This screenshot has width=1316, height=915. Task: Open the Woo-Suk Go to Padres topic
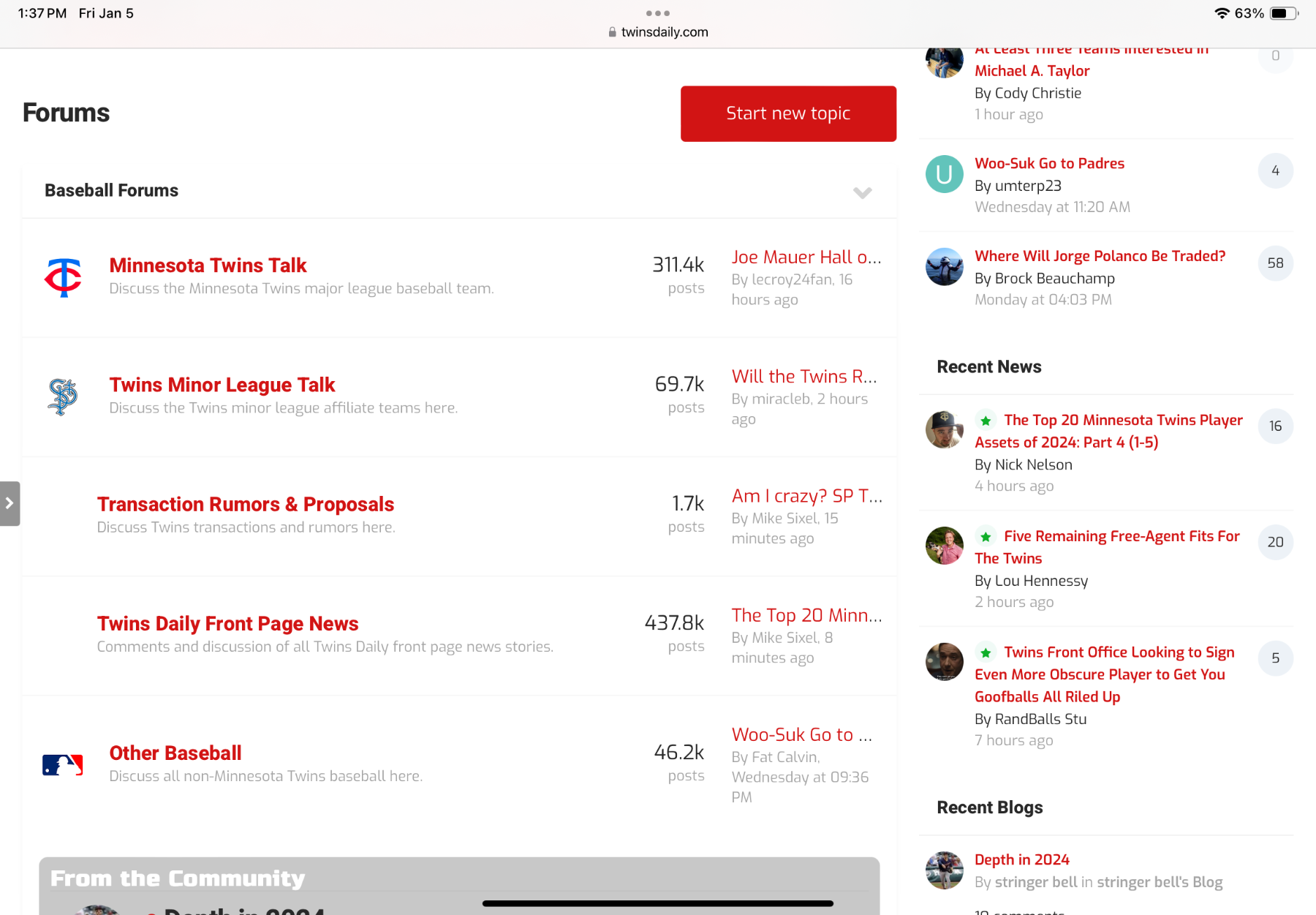[x=1049, y=163]
